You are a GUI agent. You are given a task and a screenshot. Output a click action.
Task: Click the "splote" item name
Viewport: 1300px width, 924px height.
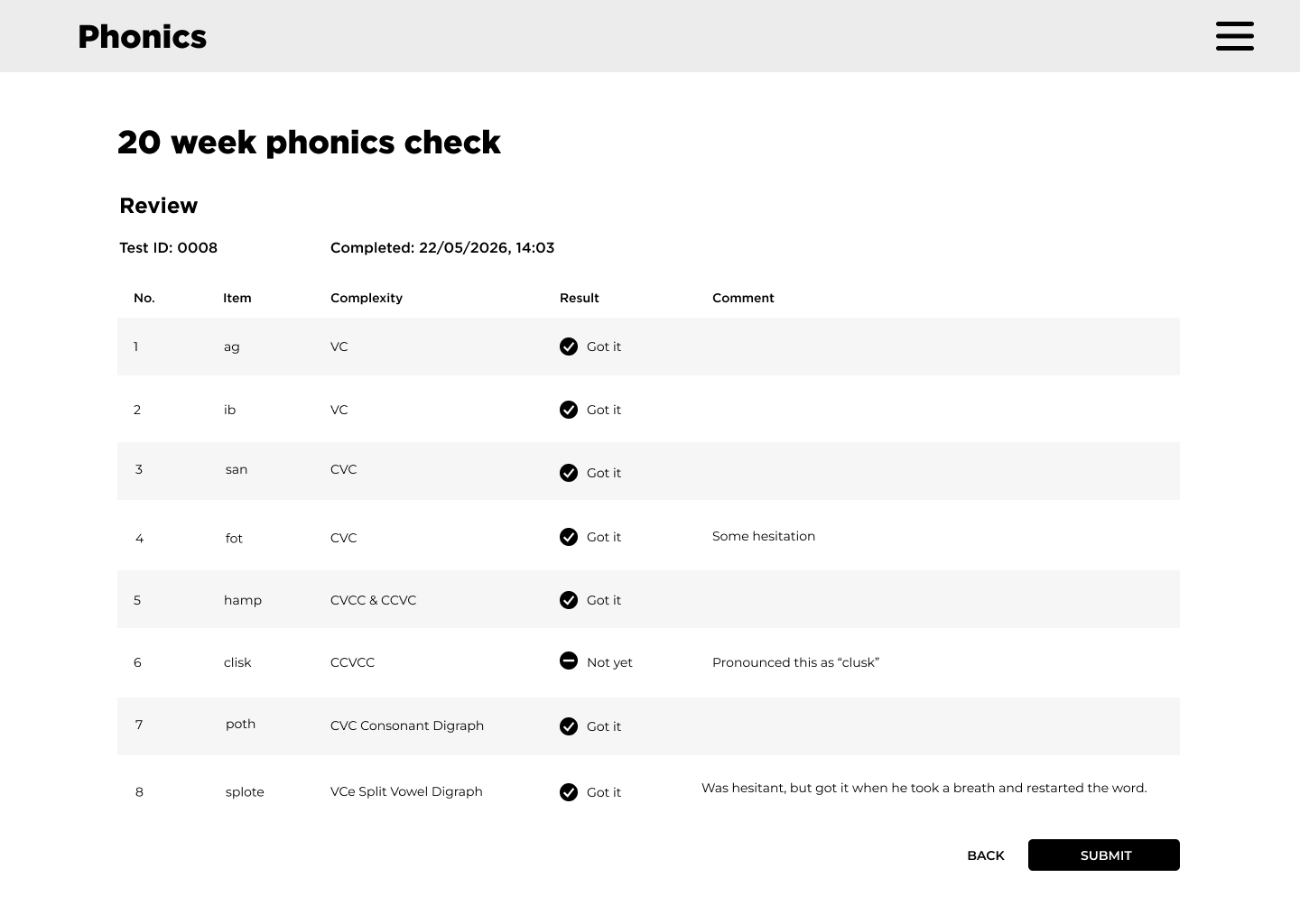point(245,792)
